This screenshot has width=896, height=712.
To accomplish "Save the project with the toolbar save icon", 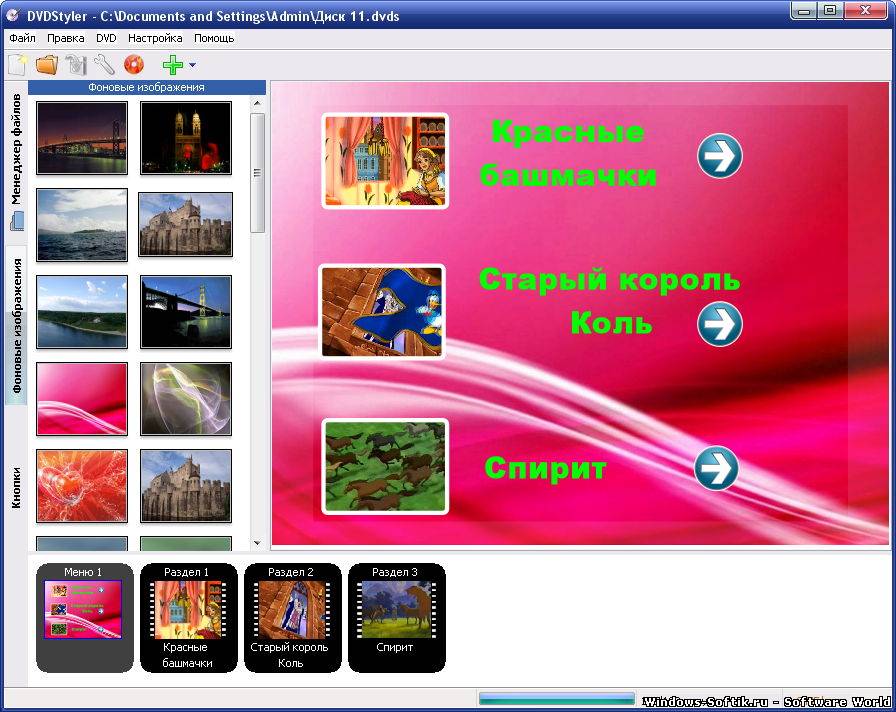I will click(75, 65).
